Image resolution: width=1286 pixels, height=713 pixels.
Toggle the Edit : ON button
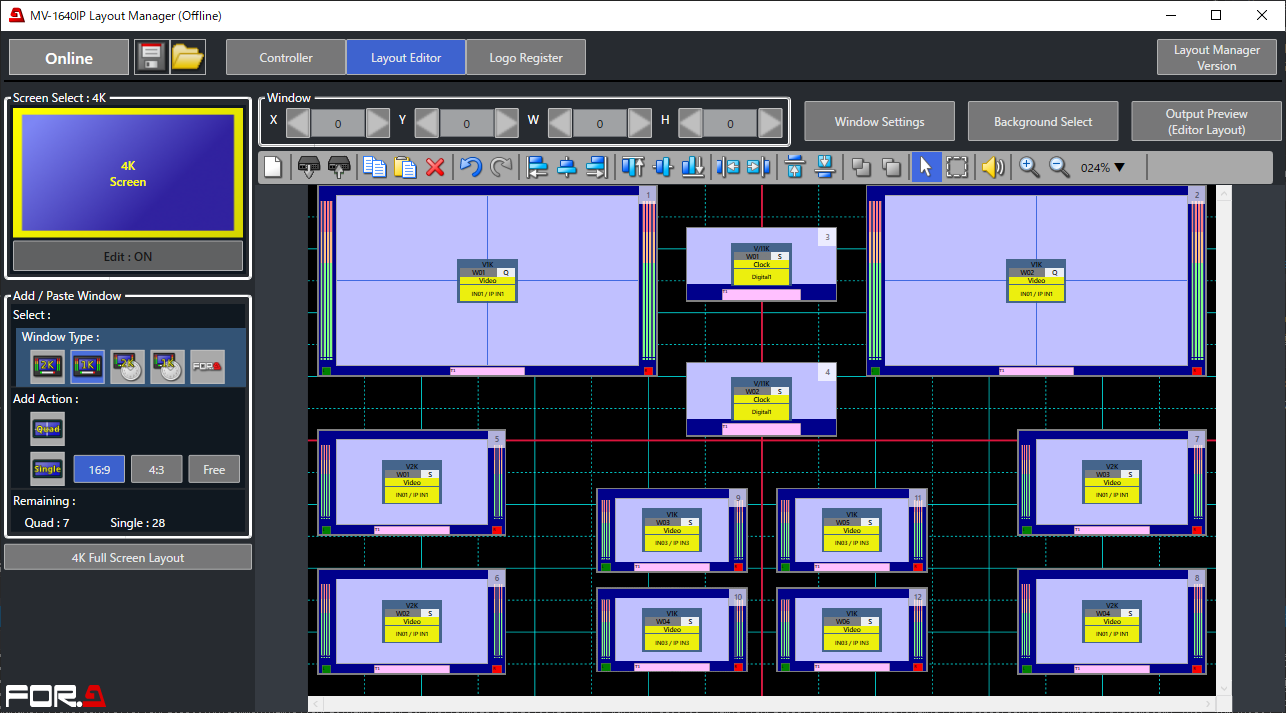pyautogui.click(x=128, y=256)
